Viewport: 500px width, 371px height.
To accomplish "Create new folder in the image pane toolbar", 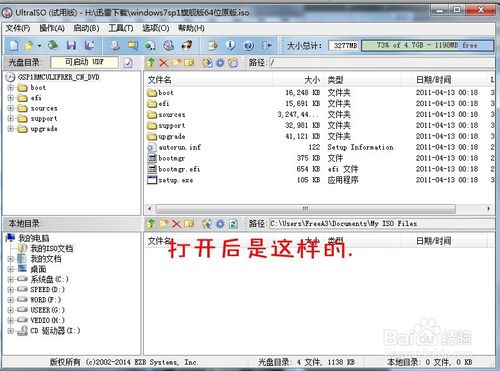I will [x=176, y=63].
